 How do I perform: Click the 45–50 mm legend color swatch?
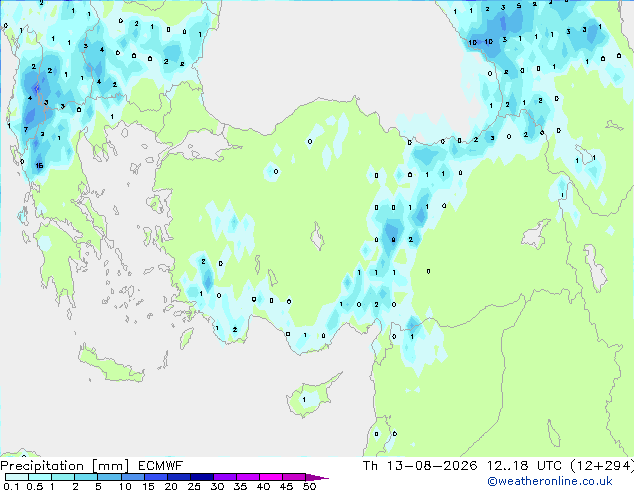[x=294, y=477]
